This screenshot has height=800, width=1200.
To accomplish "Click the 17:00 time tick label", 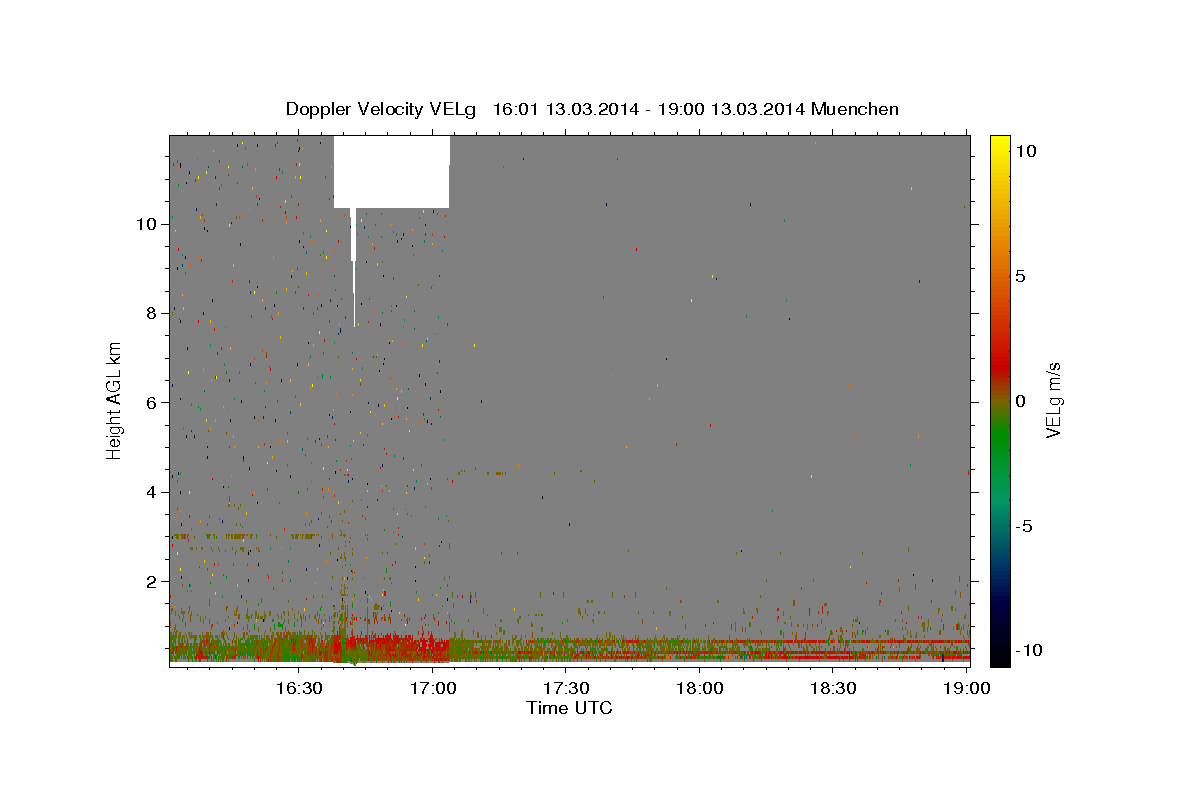I will point(433,688).
